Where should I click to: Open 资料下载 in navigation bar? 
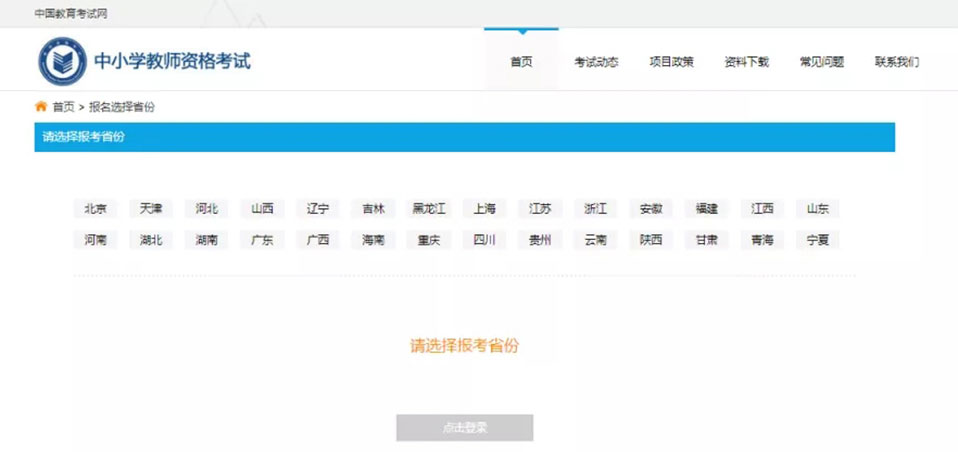746,62
